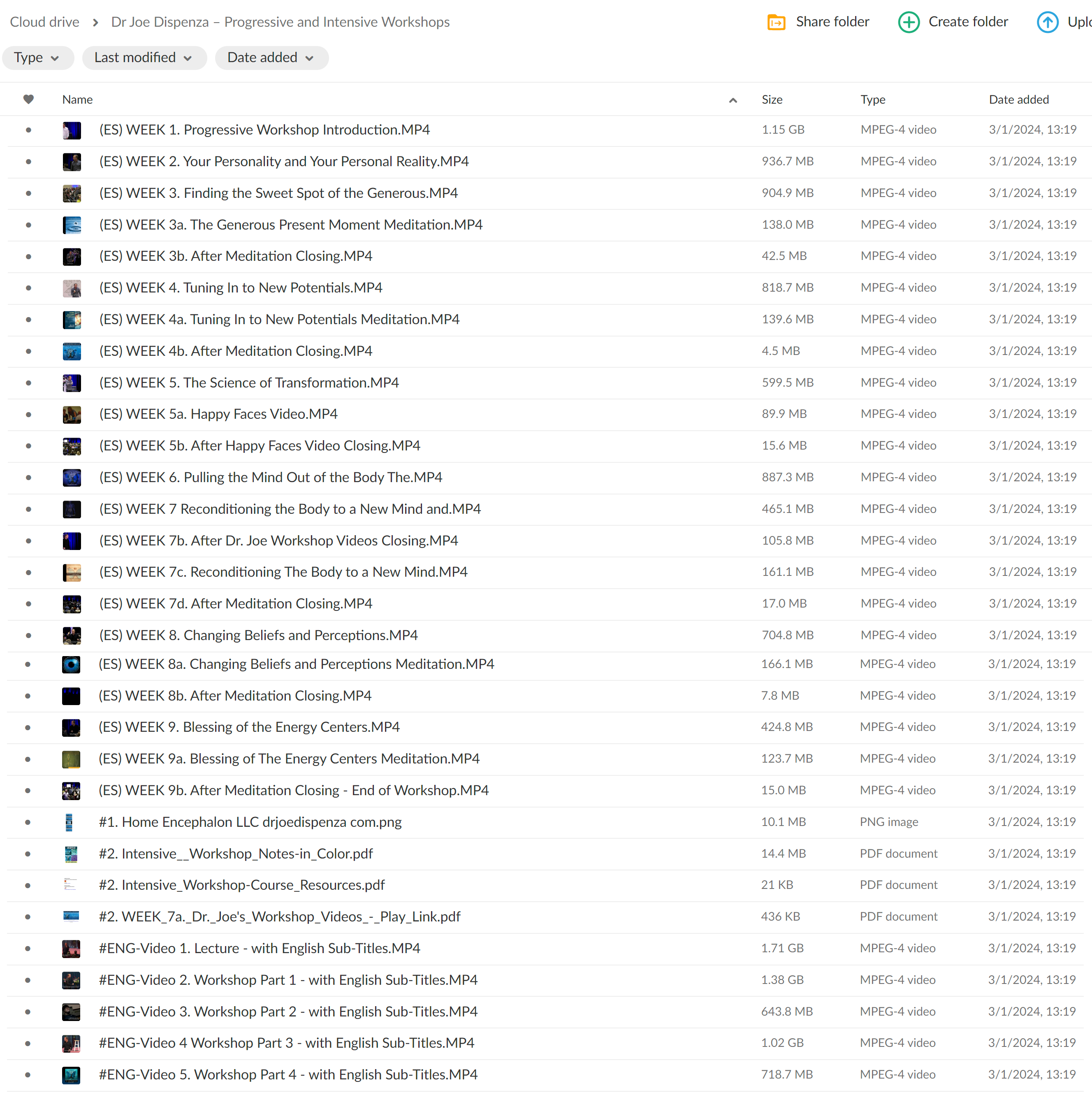
Task: Toggle favourite dot for WEEK 8 Changing Beliefs
Action: (28, 635)
